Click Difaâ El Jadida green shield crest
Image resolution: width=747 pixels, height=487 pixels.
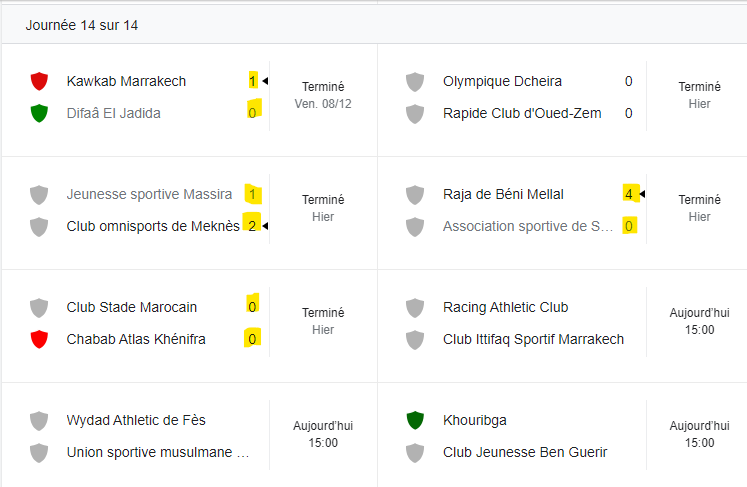click(39, 113)
